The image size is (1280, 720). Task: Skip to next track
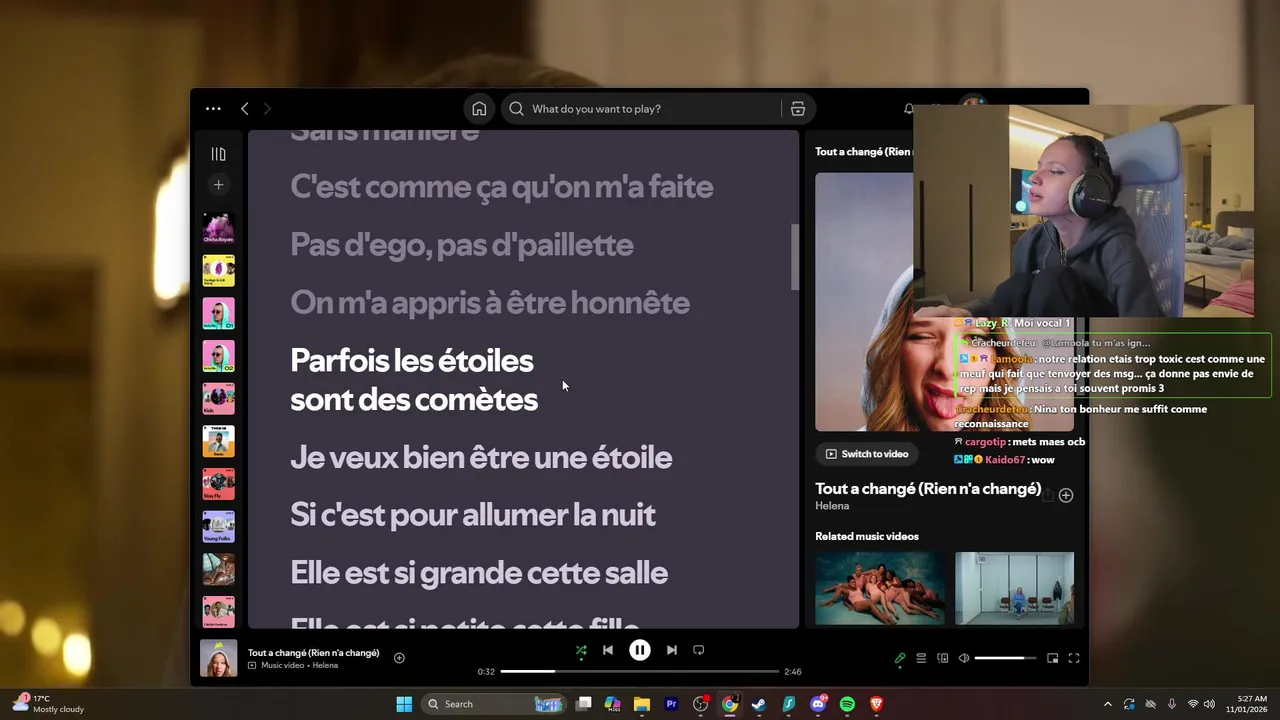click(672, 650)
